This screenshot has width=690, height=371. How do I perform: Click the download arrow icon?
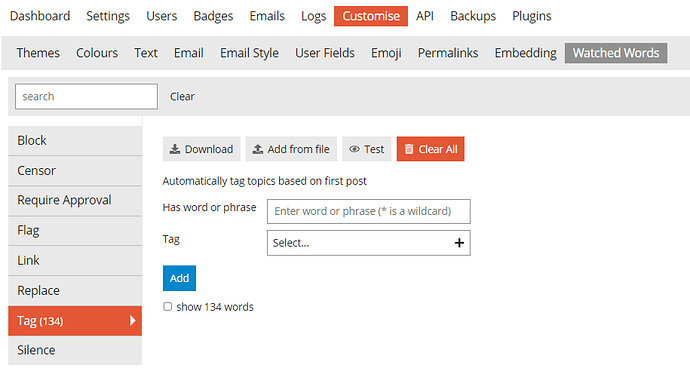(x=175, y=149)
